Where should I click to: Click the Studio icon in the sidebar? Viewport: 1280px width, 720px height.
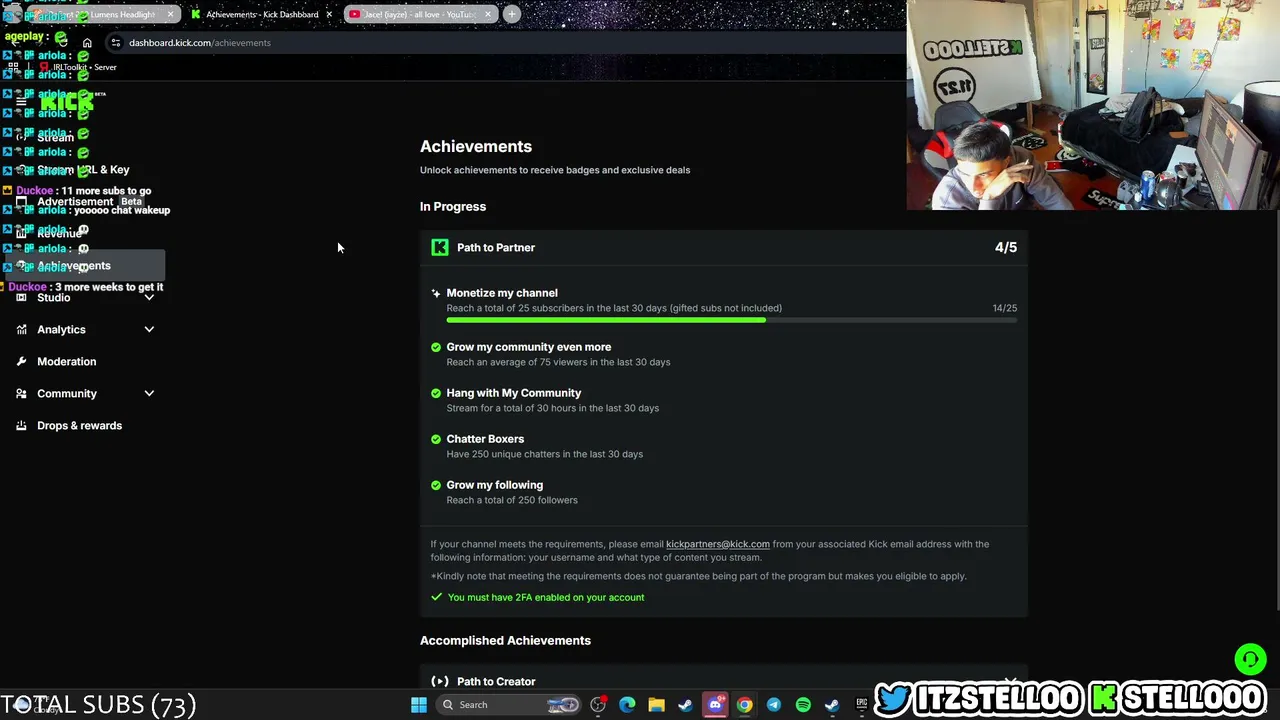click(21, 298)
